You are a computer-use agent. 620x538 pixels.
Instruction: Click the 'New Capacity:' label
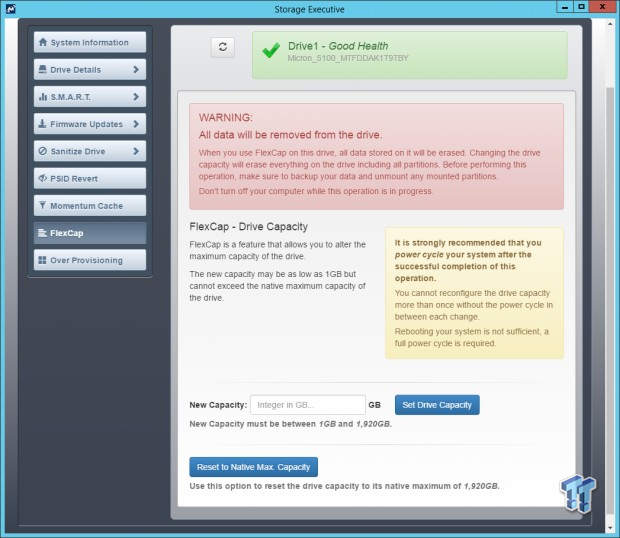[x=218, y=405]
